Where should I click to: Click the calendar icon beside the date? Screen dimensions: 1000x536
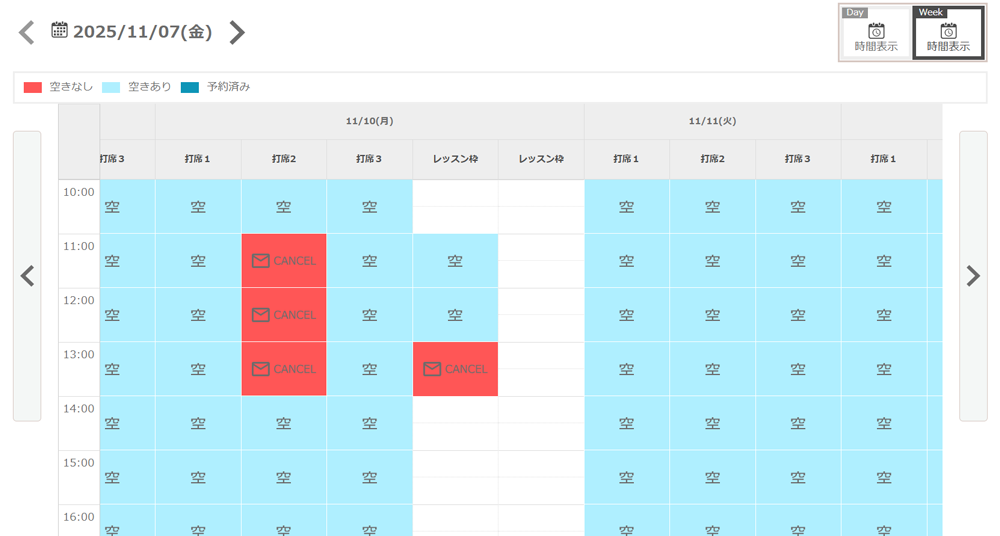coord(59,31)
